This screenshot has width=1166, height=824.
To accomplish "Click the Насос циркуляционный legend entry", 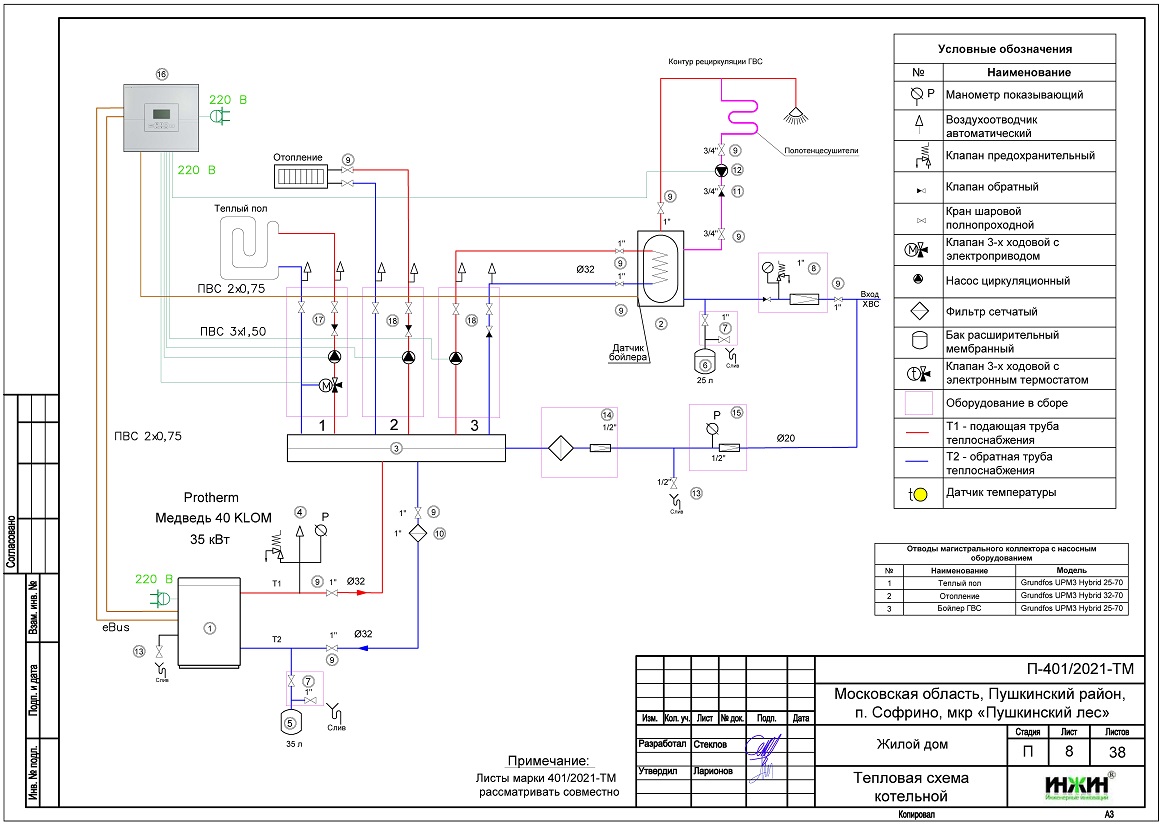I will point(1007,281).
